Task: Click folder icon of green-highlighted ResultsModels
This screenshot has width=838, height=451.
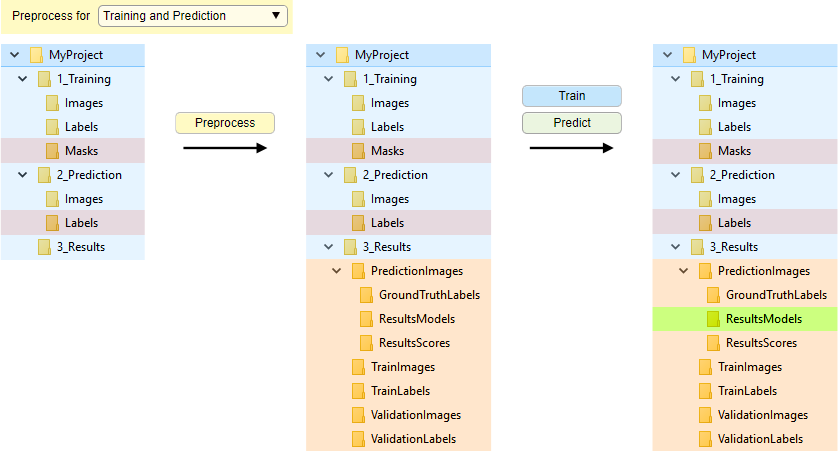Action: click(713, 319)
